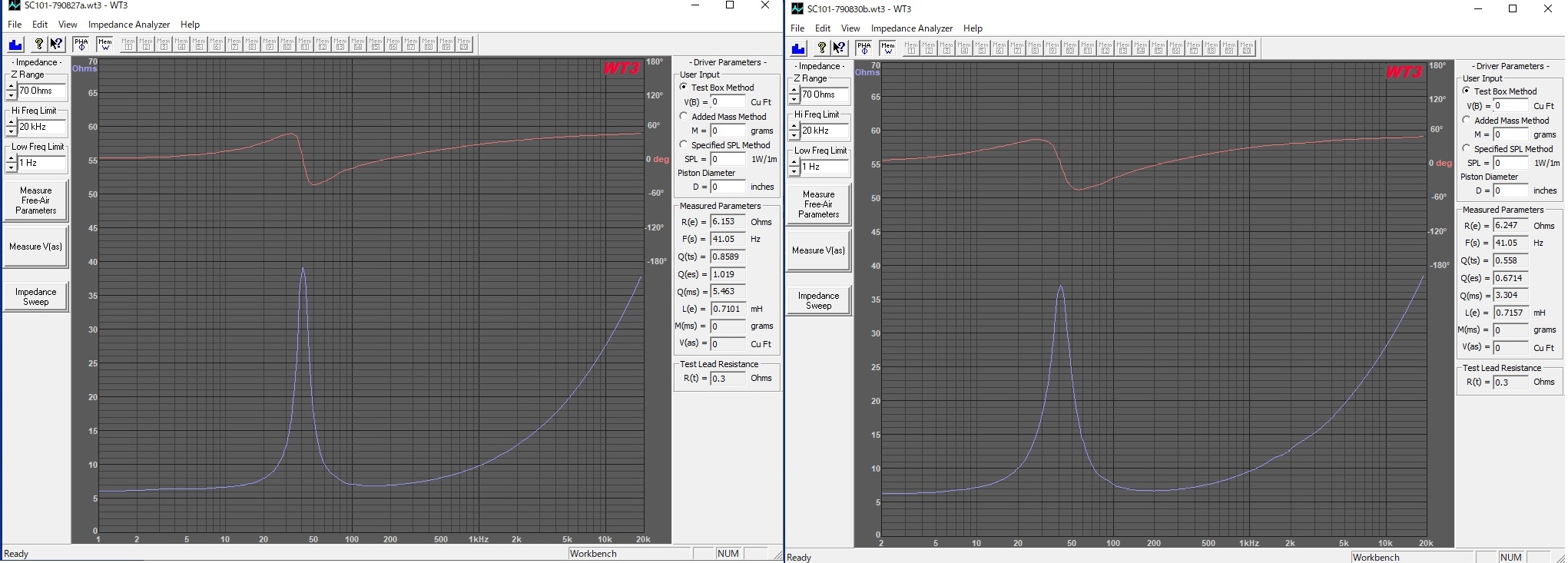The width and height of the screenshot is (1568, 563).
Task: Select Mem 16 slot in right window
Action: pos(1176,48)
